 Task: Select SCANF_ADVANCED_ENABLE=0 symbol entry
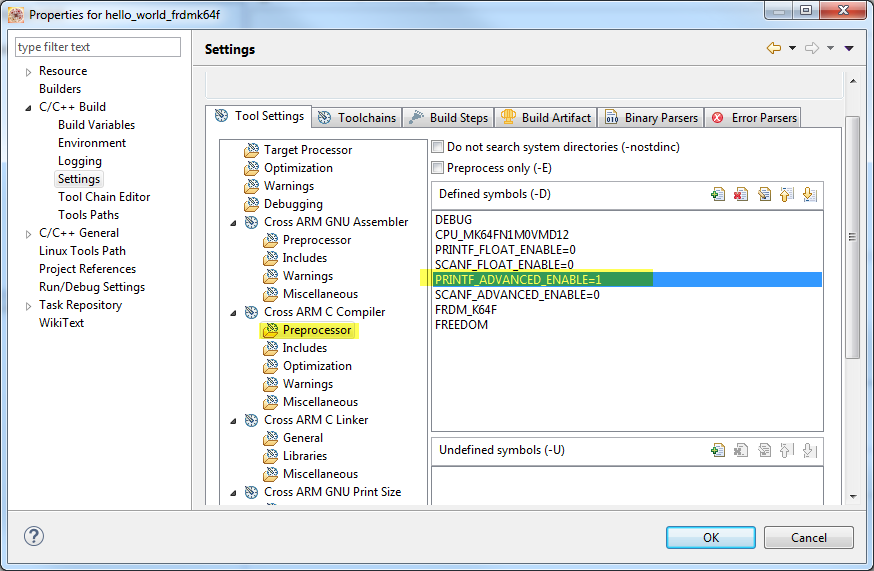coord(517,295)
